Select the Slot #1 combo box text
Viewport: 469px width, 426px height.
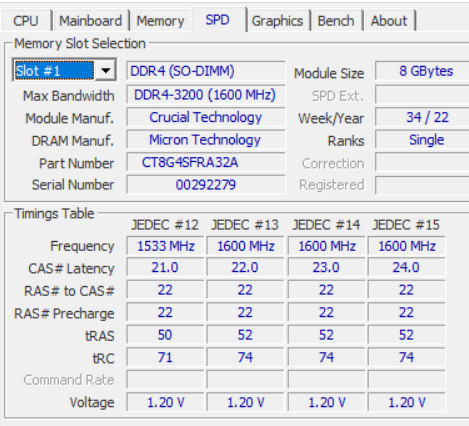tap(55, 71)
